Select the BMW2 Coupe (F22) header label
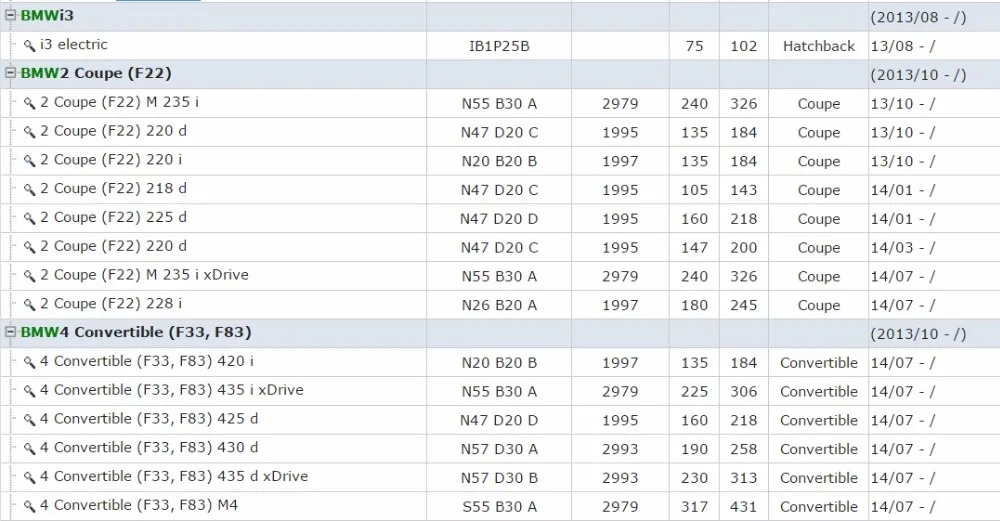The image size is (1000, 521). [96, 73]
